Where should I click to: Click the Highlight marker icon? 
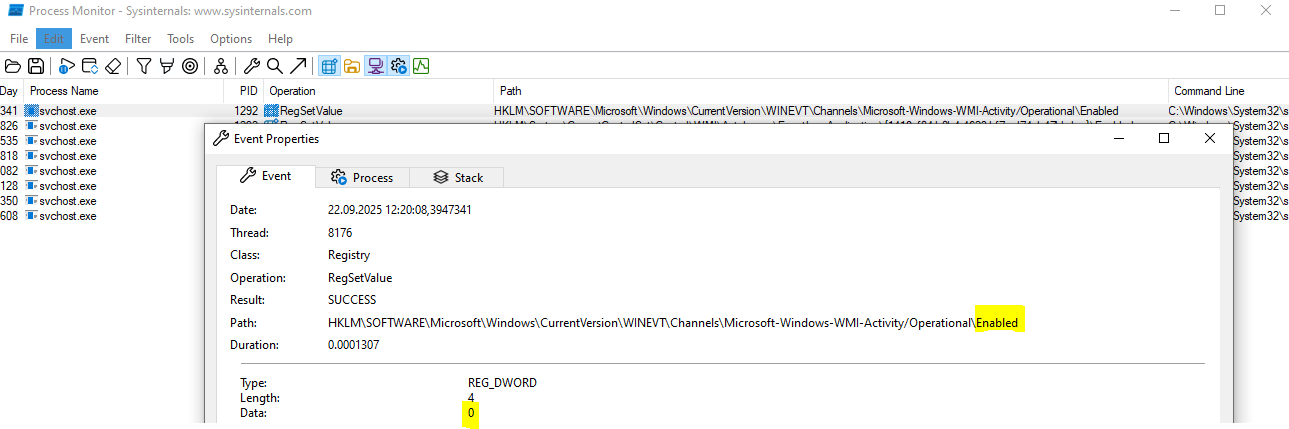point(166,67)
